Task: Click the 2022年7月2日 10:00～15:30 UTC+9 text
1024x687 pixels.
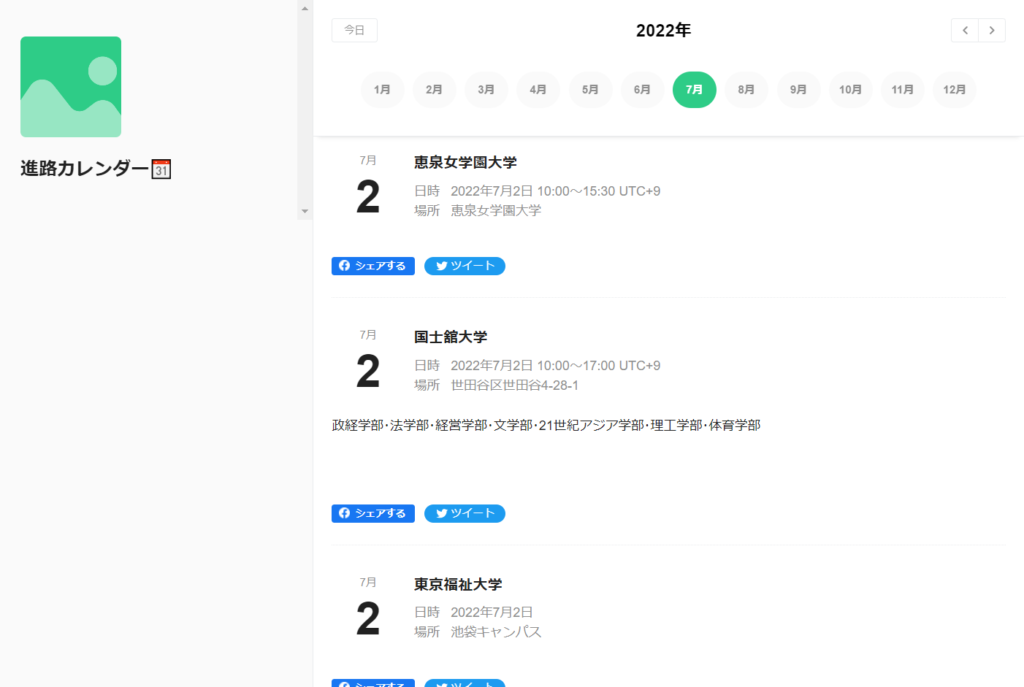Action: tap(556, 191)
